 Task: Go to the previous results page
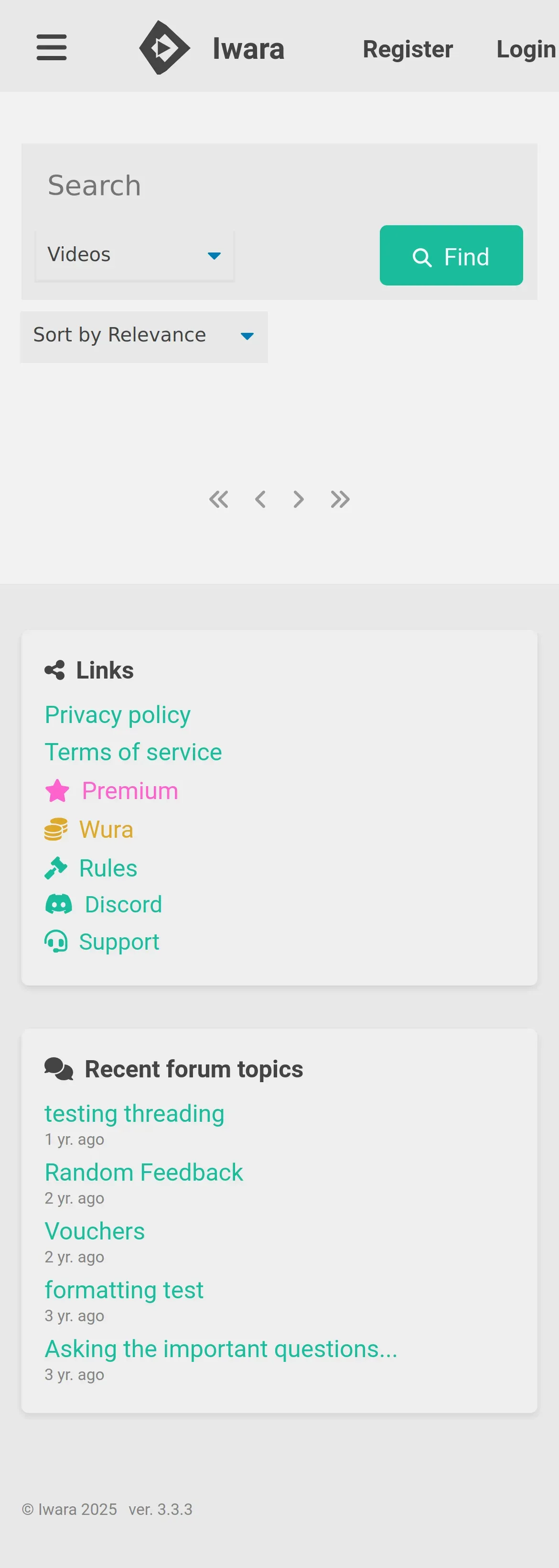[260, 499]
